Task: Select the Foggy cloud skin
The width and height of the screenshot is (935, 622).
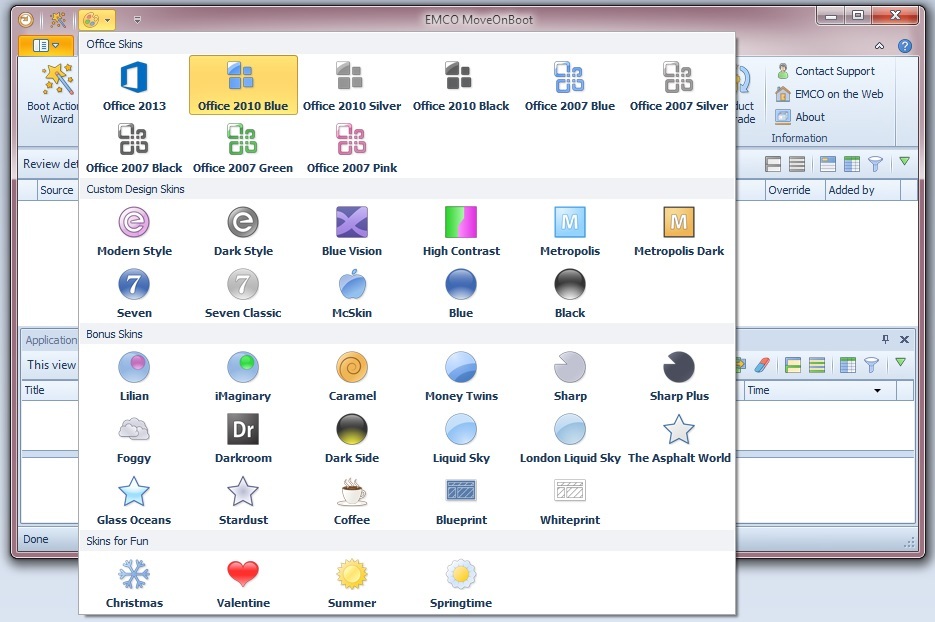Action: tap(134, 438)
